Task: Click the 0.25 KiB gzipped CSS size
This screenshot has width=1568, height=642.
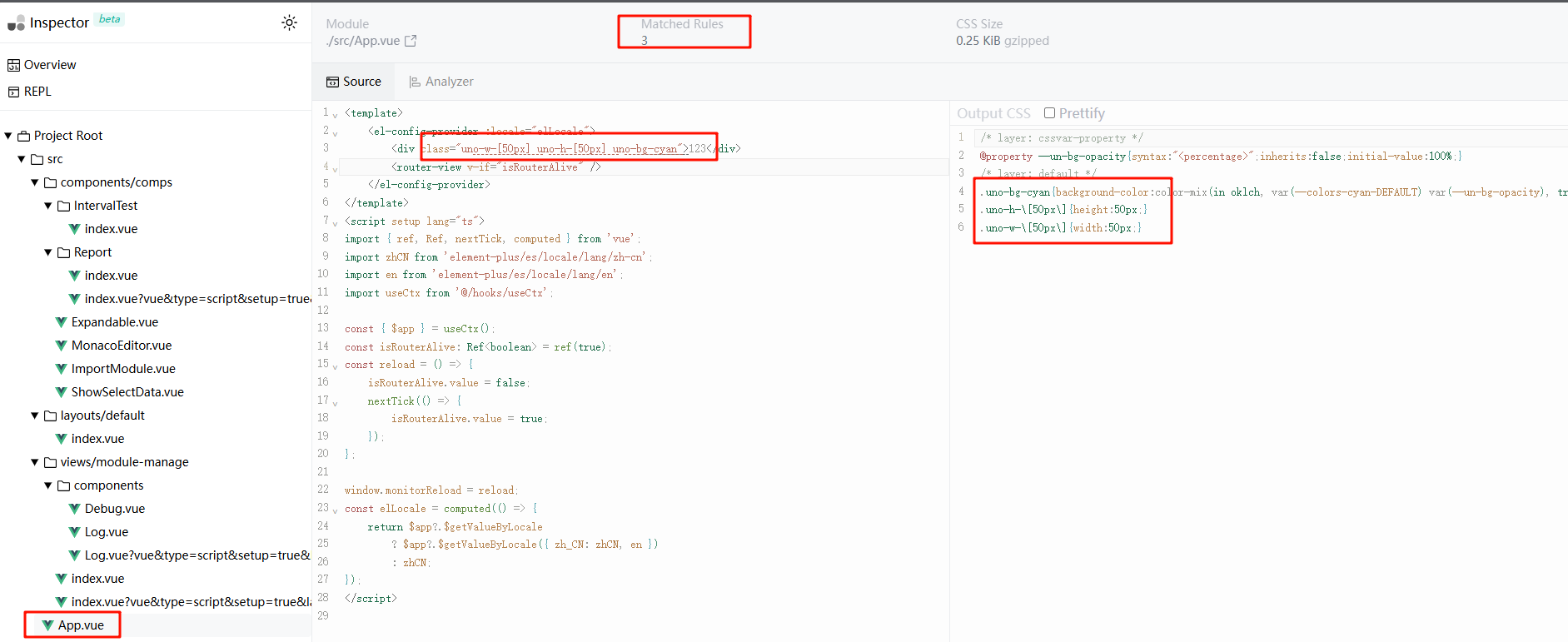Action: [1003, 41]
